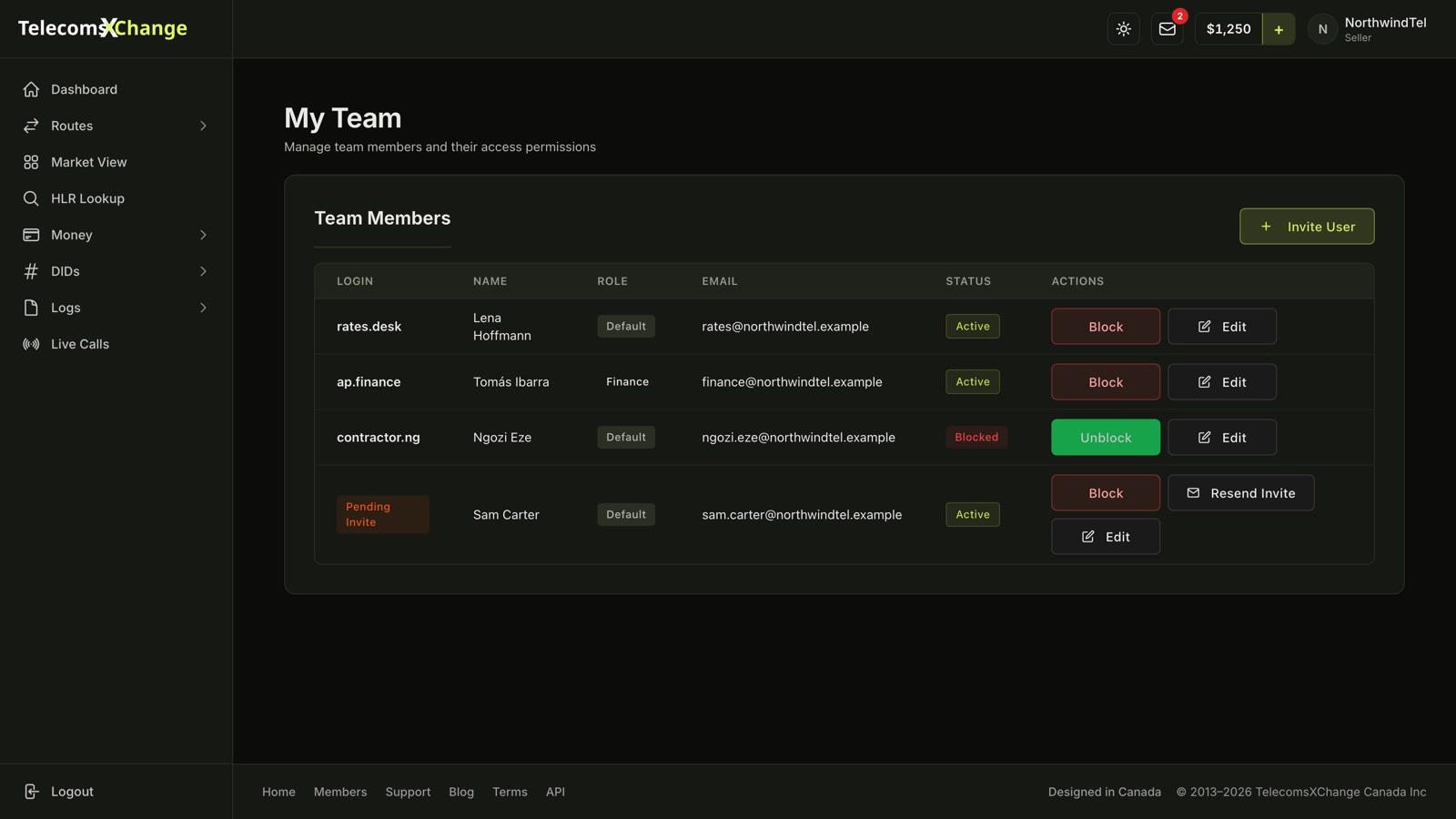
Task: Resend invite to Sam Carter
Action: point(1241,493)
